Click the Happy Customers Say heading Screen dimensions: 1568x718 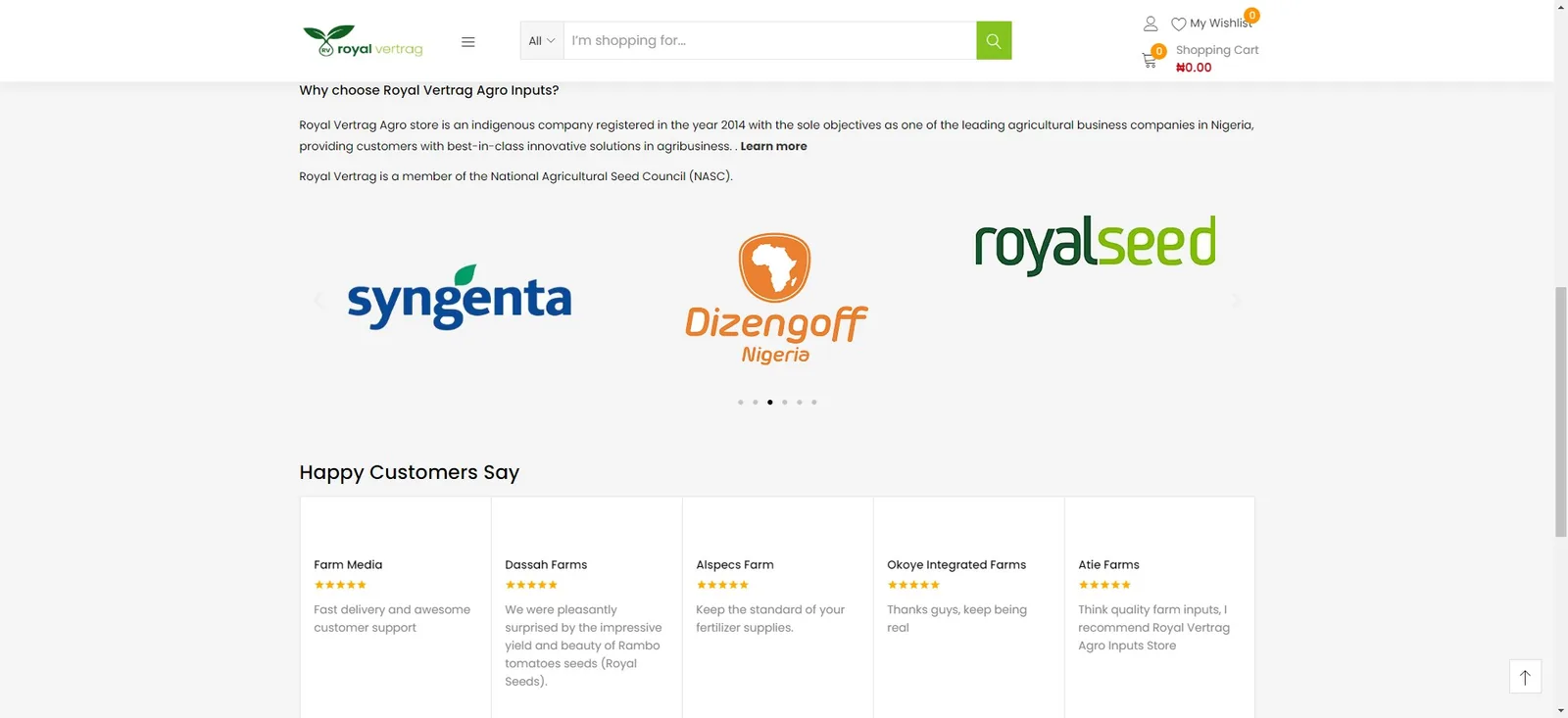coord(410,472)
